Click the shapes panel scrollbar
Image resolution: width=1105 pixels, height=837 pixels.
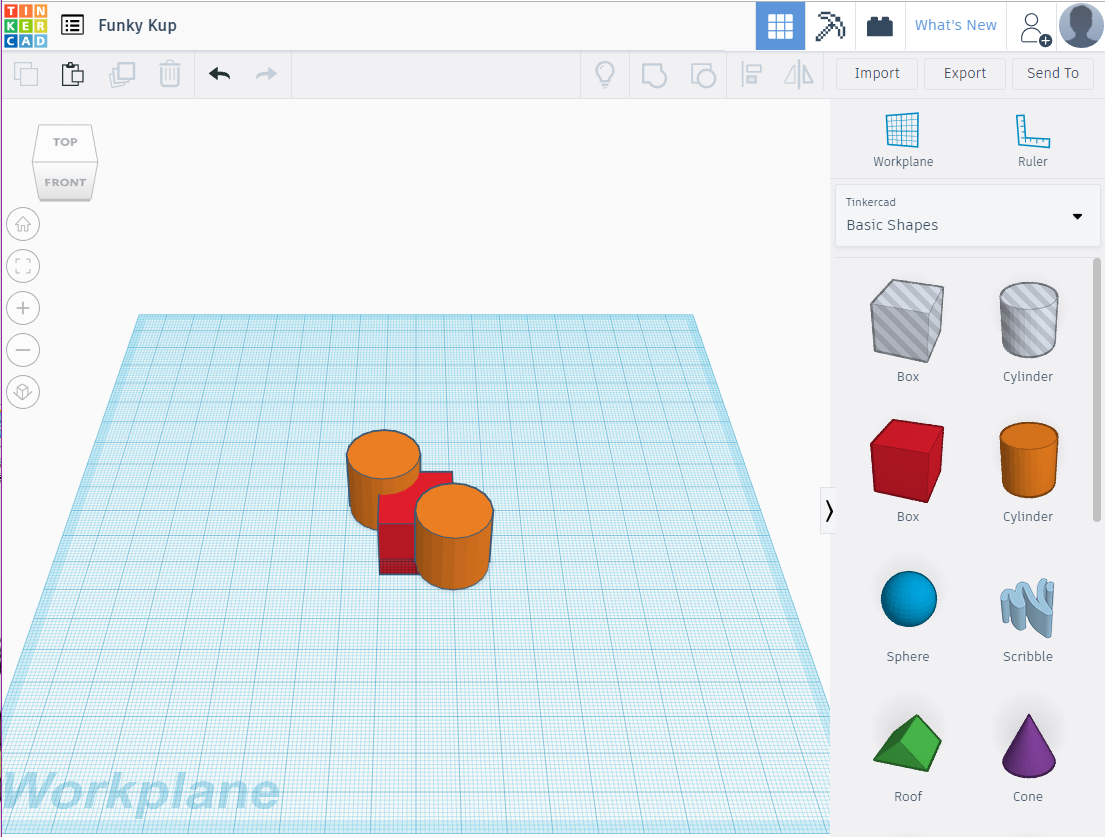tap(1096, 391)
